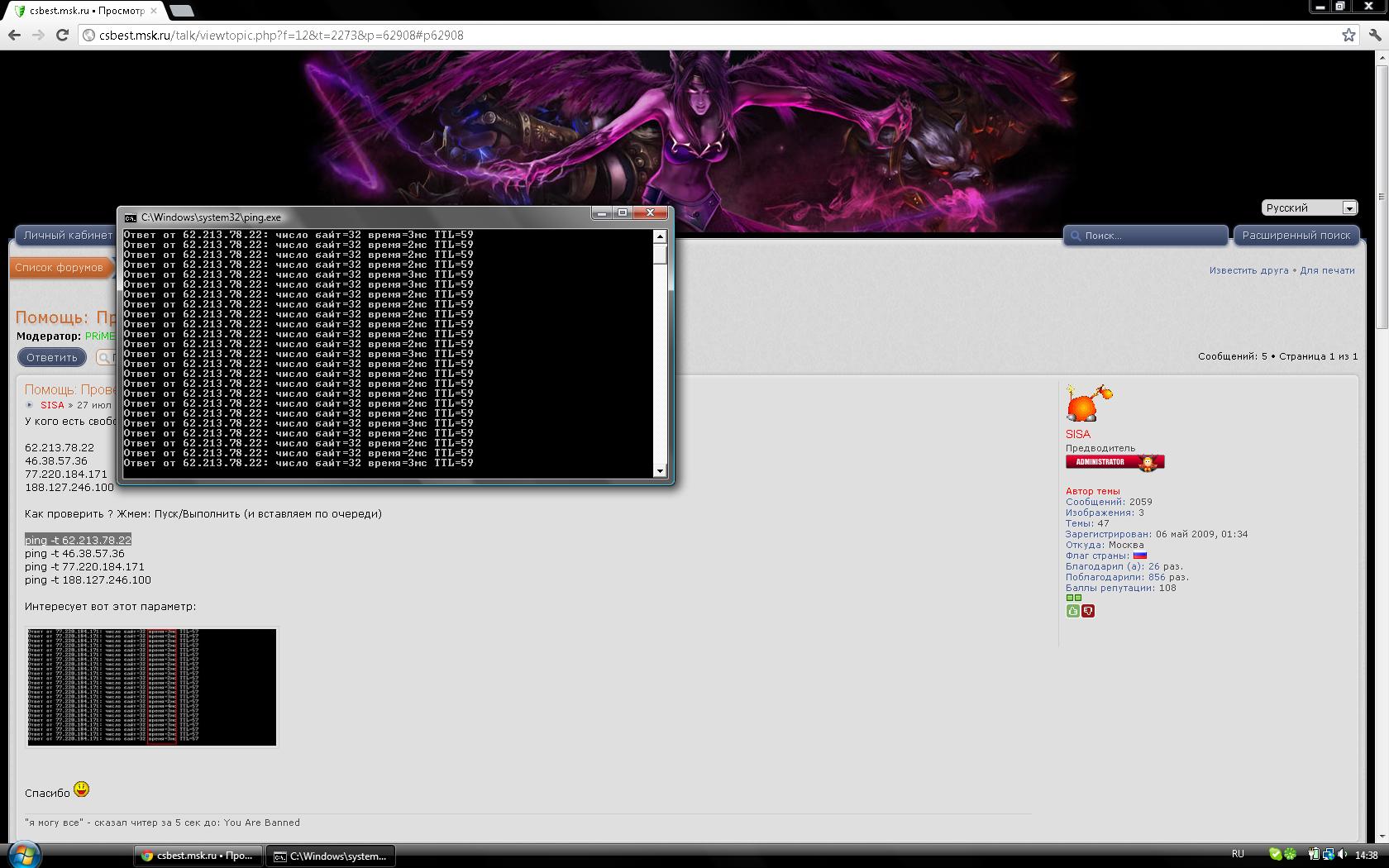Focus the forum Поиск search field
1389x868 pixels.
coord(1149,236)
